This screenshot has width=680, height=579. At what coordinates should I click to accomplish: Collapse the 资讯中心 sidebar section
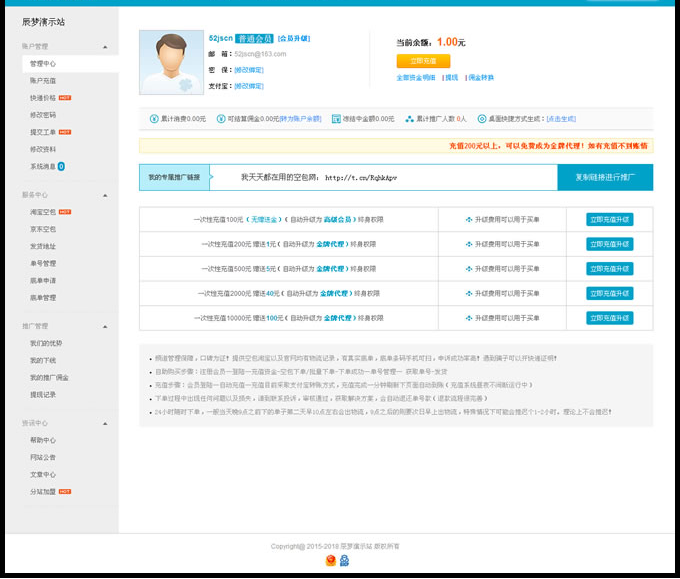[104, 423]
